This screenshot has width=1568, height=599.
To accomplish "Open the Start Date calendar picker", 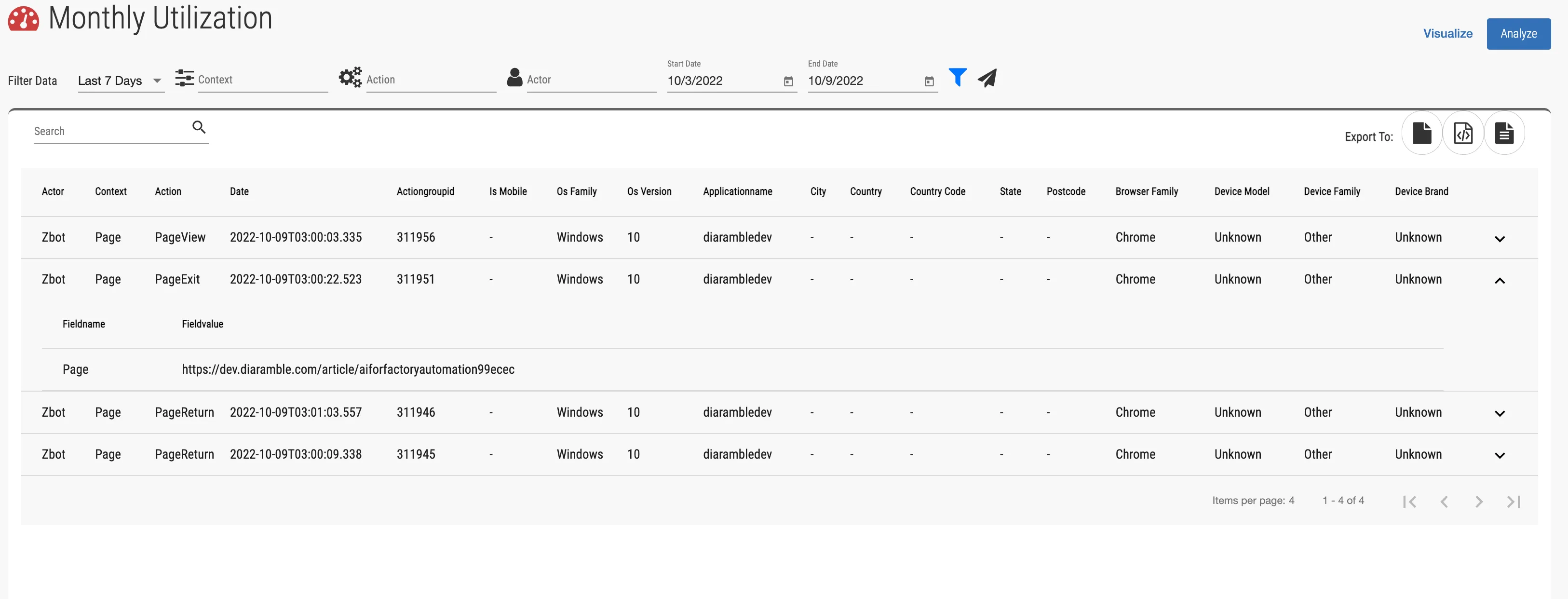I will click(x=788, y=82).
